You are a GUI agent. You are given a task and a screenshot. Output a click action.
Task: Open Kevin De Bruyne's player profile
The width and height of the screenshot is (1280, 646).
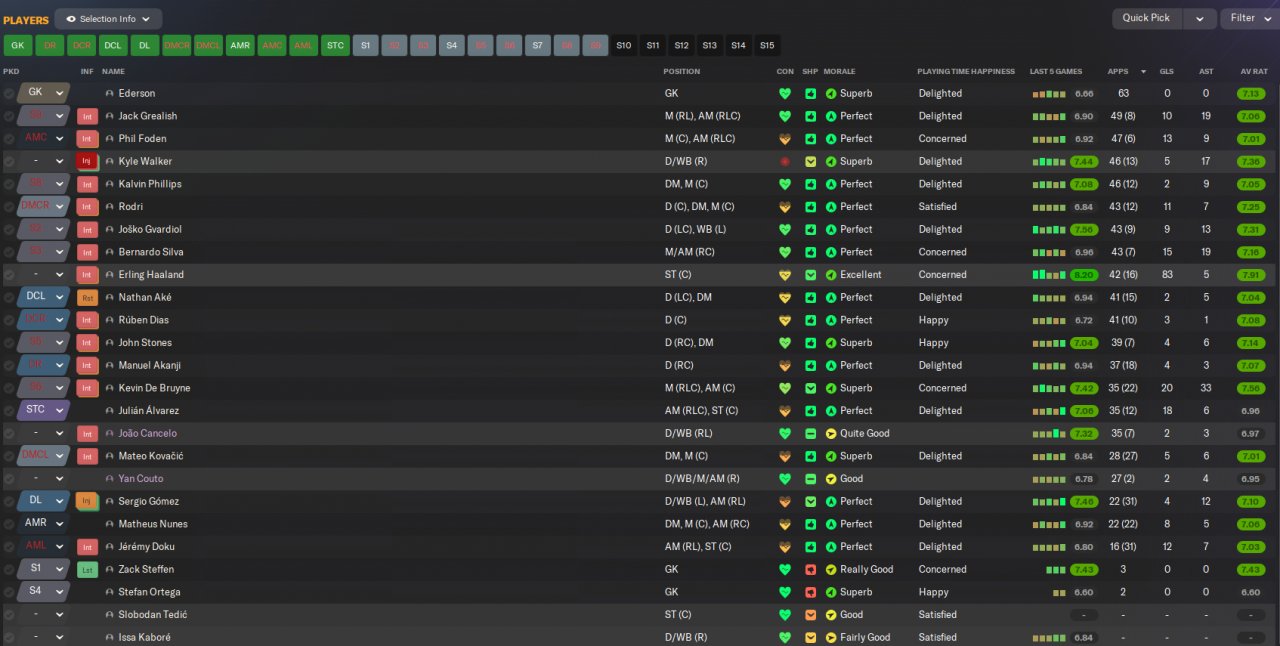pyautogui.click(x=154, y=388)
